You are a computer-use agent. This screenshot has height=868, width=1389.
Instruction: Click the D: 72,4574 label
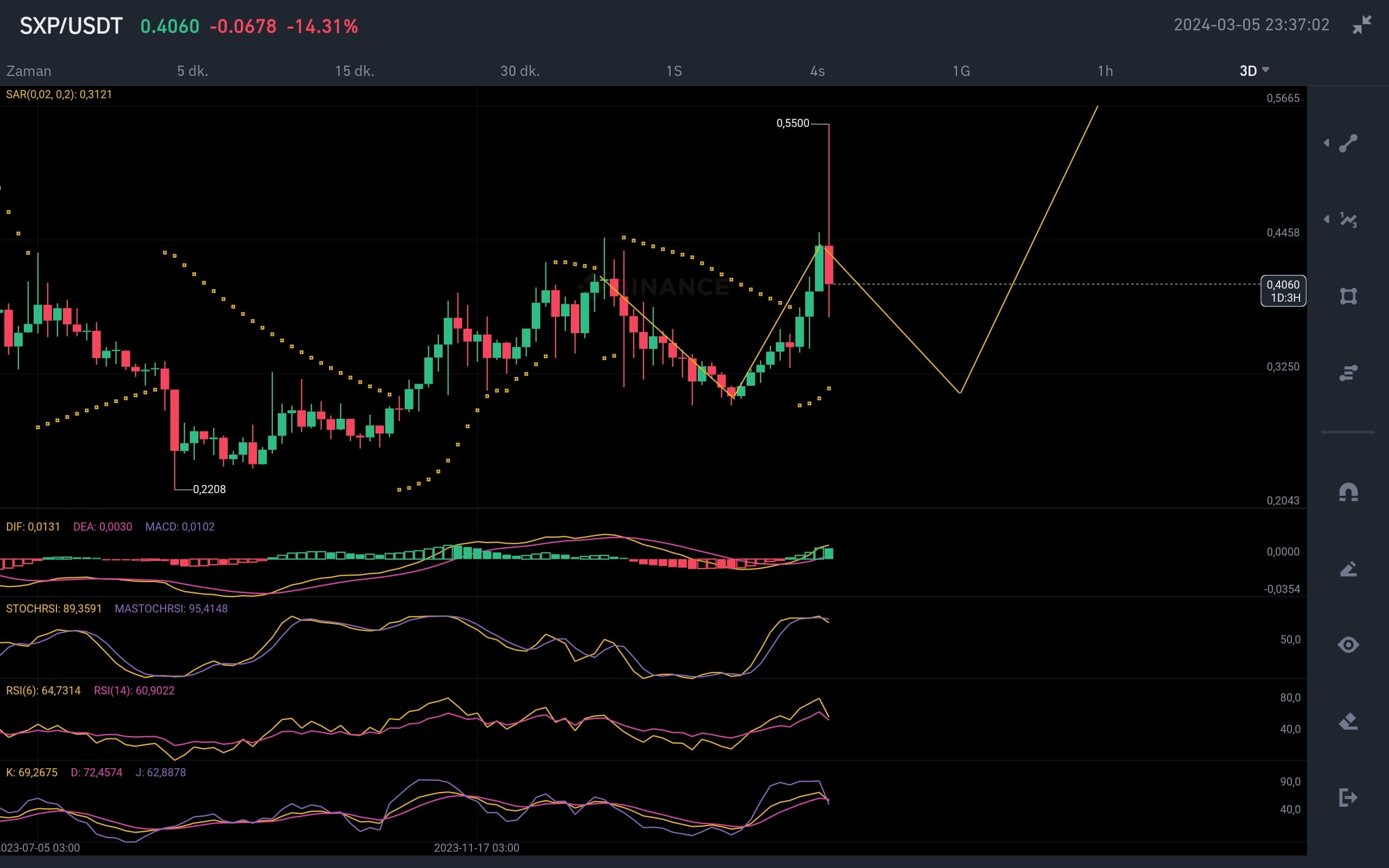pos(97,773)
